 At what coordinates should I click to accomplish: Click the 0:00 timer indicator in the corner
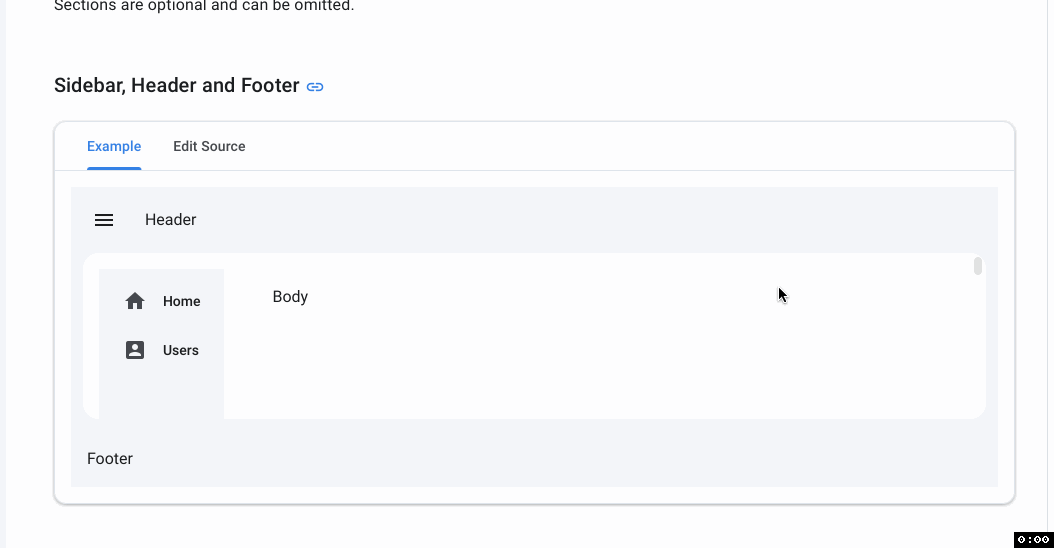coord(1034,539)
